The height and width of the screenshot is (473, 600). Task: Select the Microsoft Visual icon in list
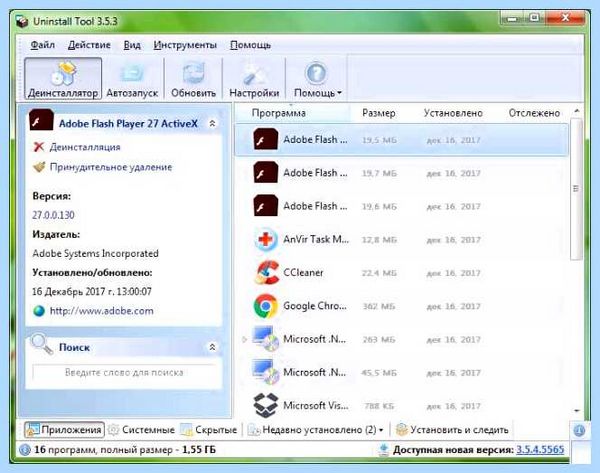pyautogui.click(x=266, y=405)
